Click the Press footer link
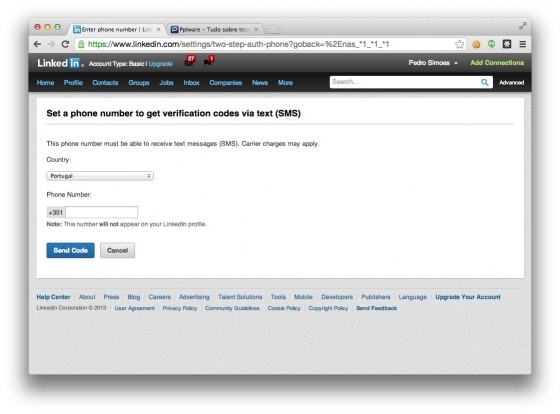The height and width of the screenshot is (414, 560). click(x=111, y=297)
